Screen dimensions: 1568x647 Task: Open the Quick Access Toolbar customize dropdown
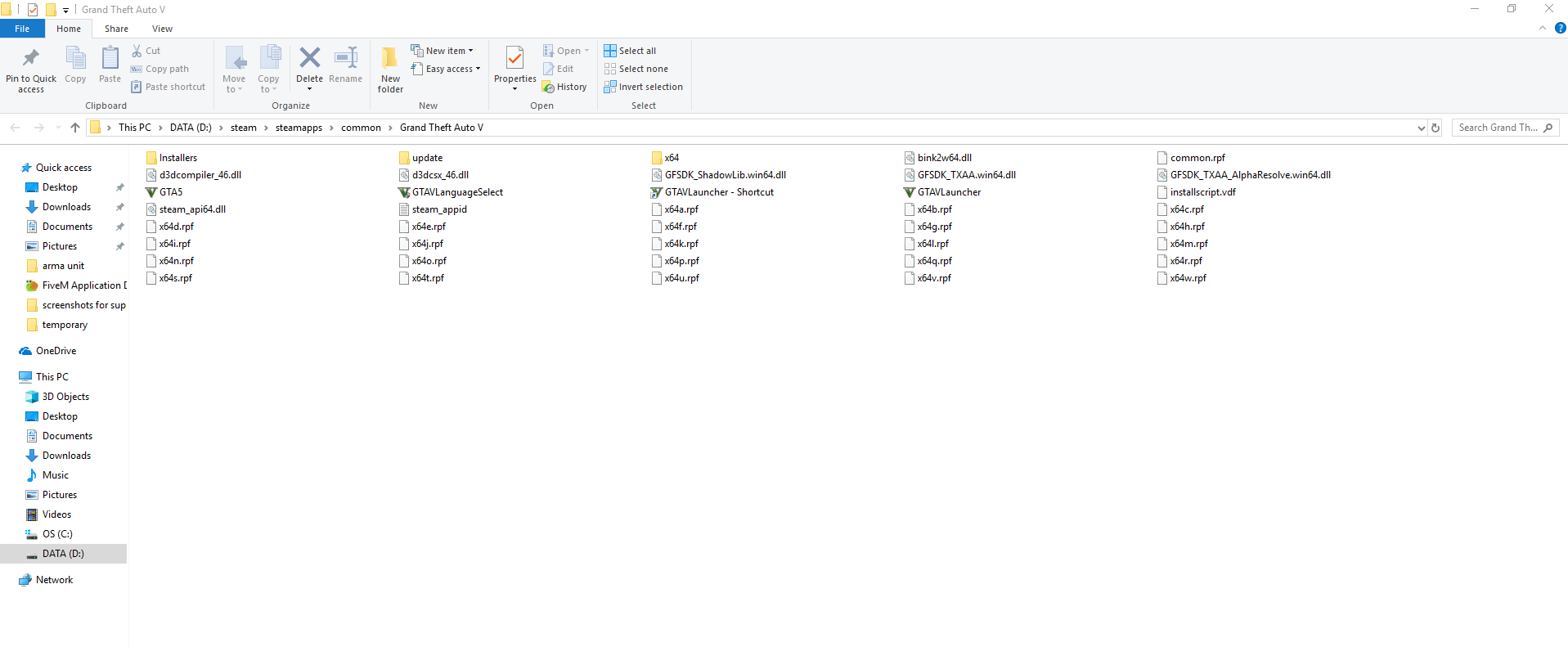(x=66, y=10)
